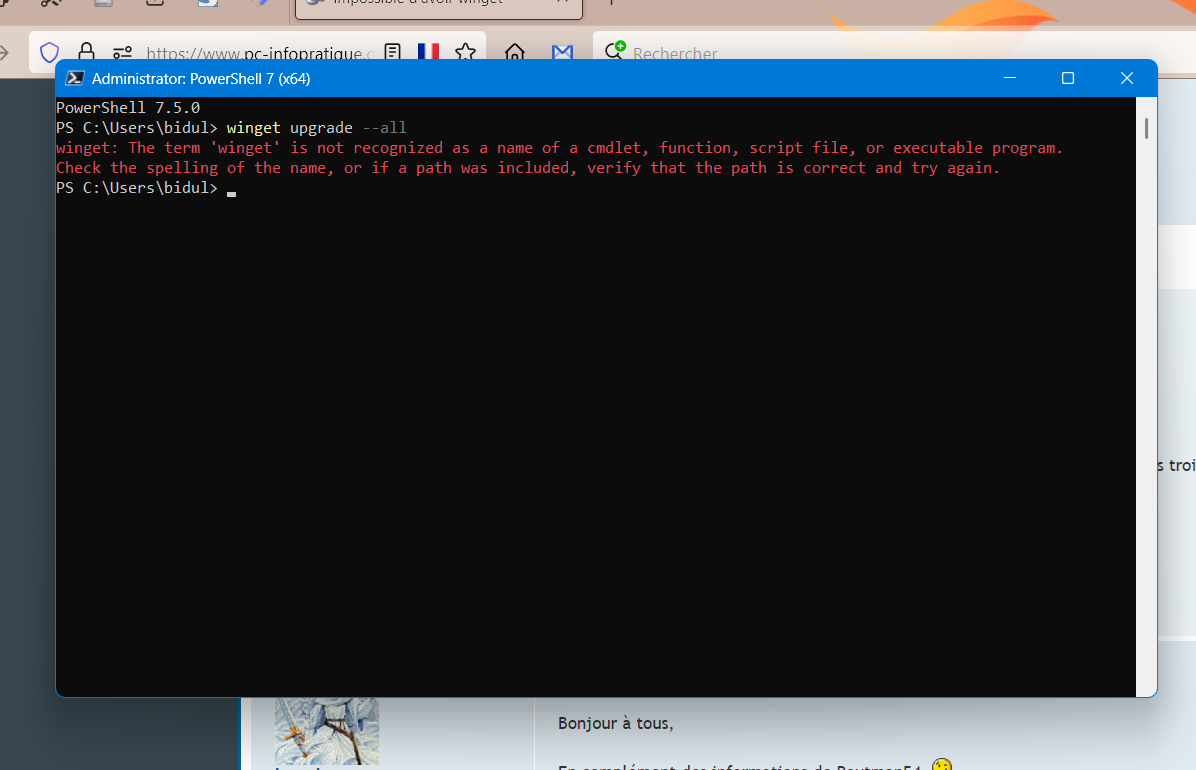Click the search engine magnifier icon
Screen dimensions: 1196x770
615,50
